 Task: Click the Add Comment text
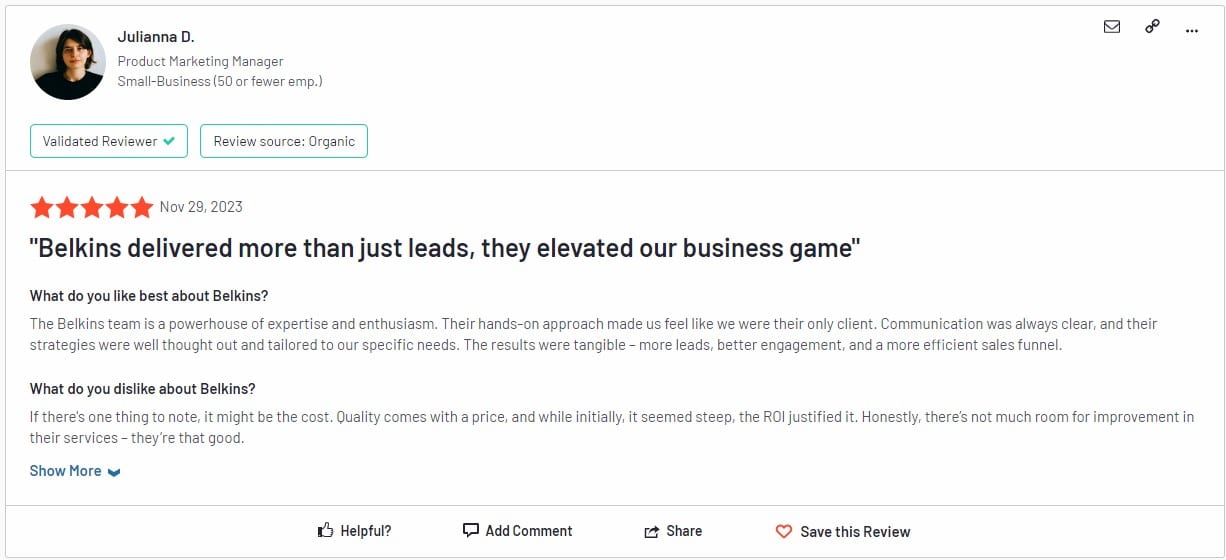point(529,531)
